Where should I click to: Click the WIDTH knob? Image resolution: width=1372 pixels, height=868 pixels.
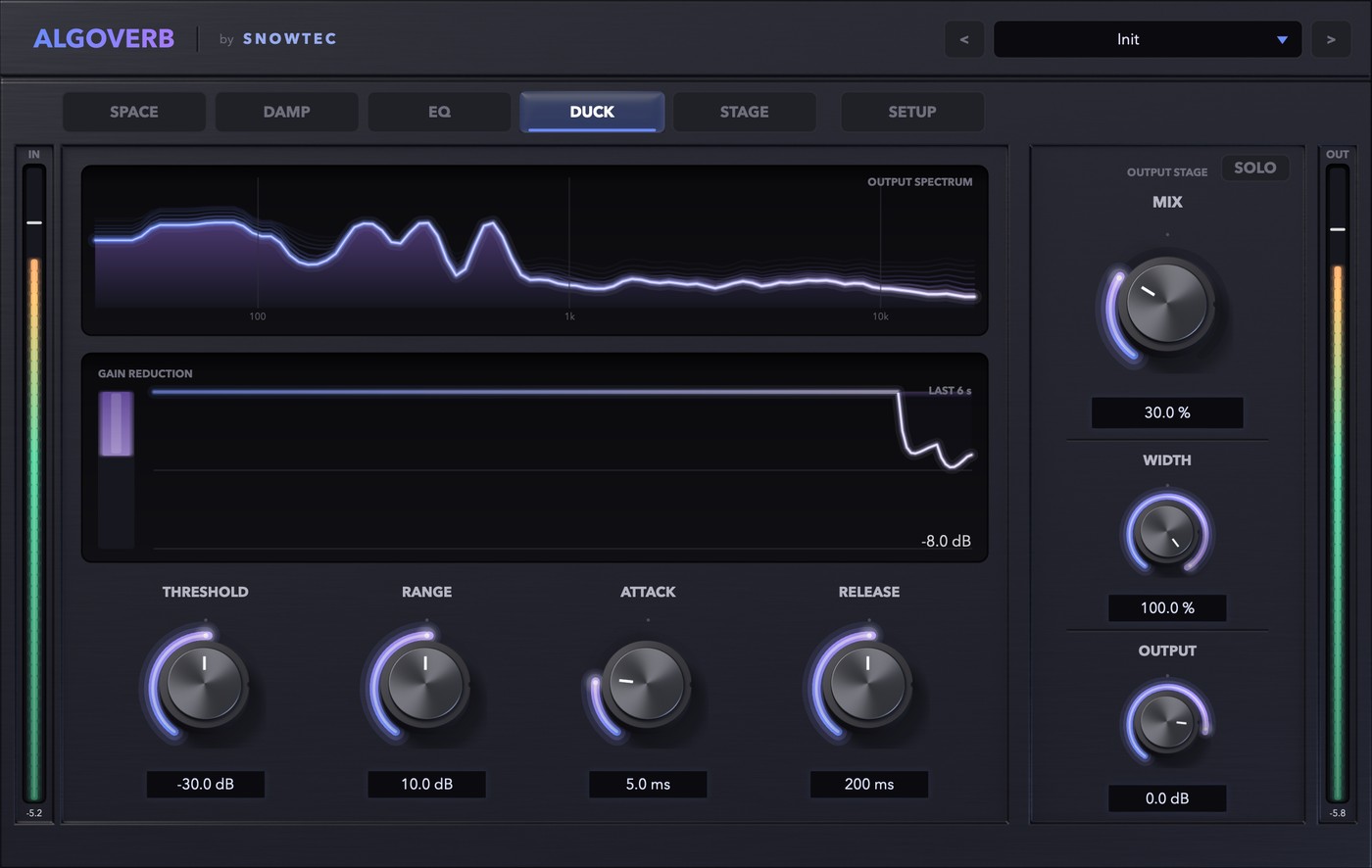pos(1167,533)
